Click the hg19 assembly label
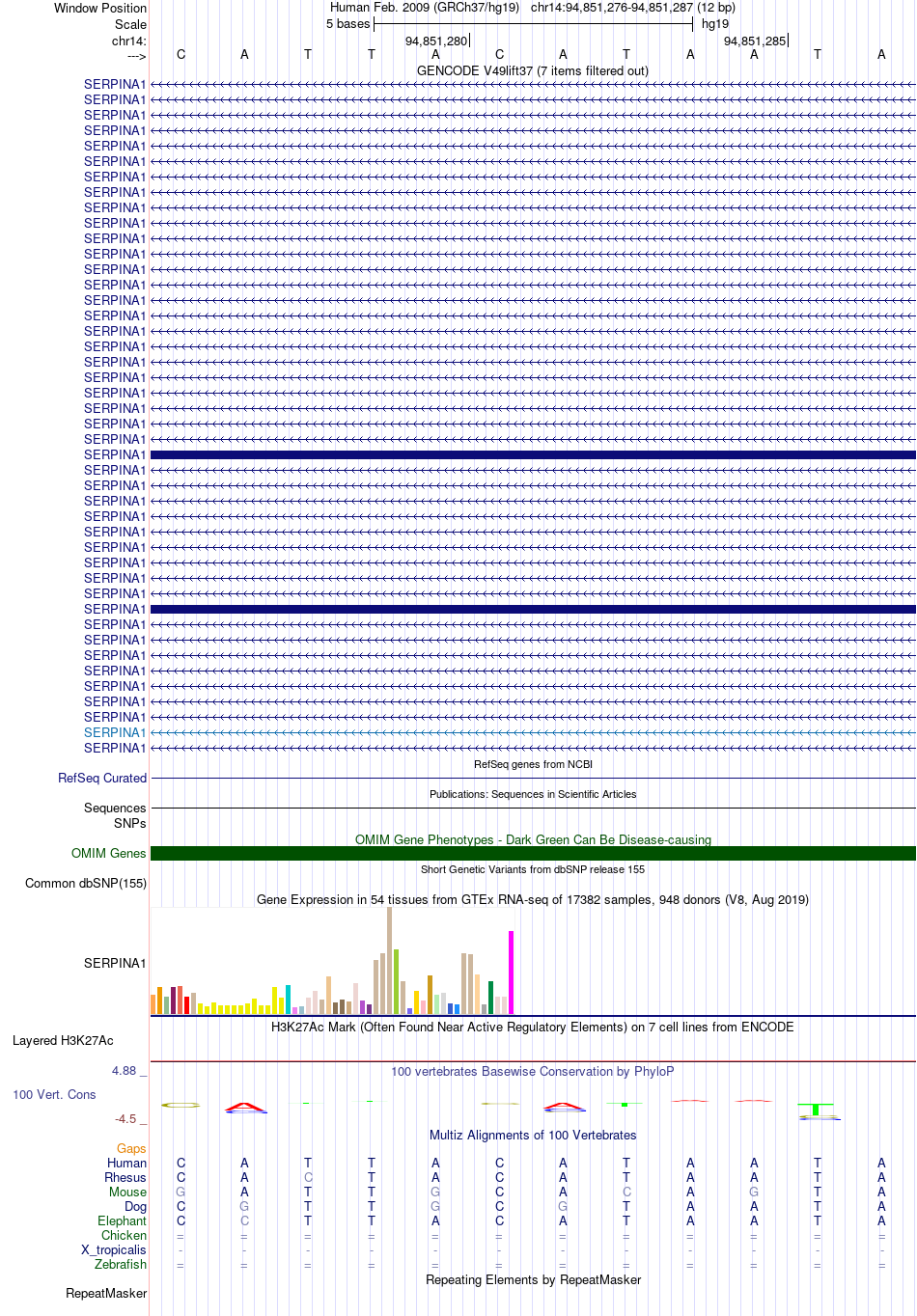Image resolution: width=917 pixels, height=1316 pixels. [715, 24]
